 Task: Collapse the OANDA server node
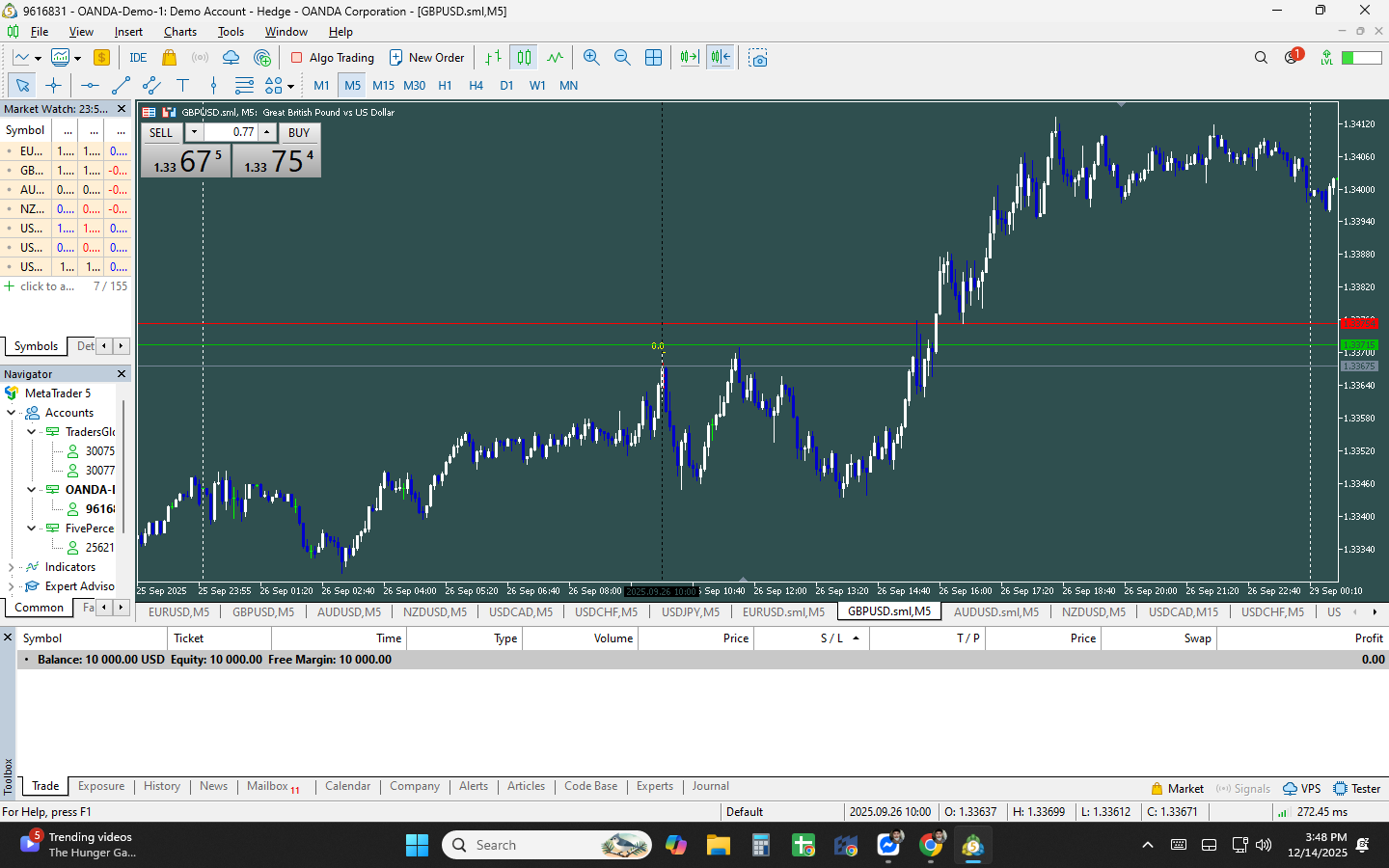tap(31, 490)
